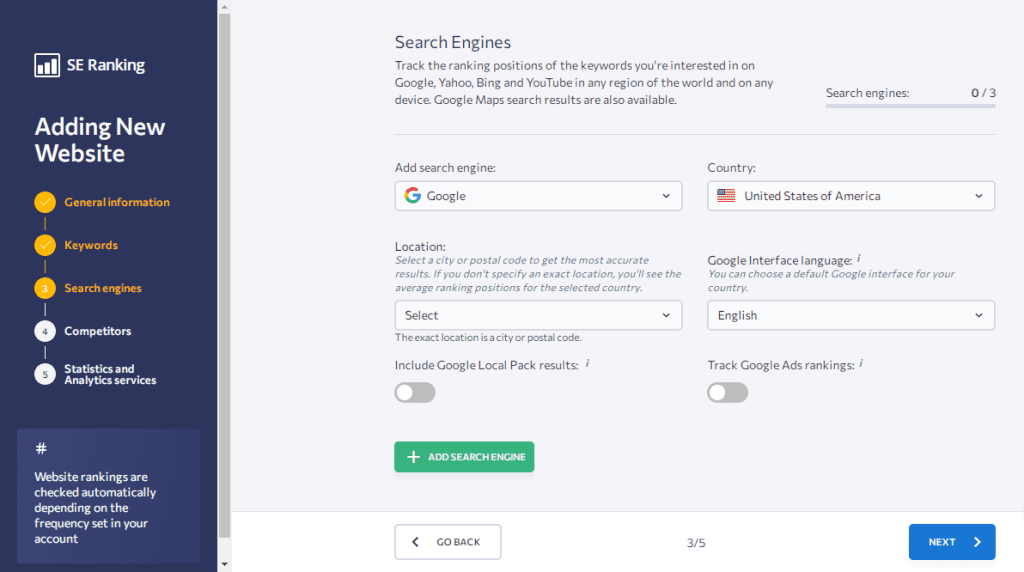Click the Keywords checkmark step icon
The image size is (1024, 572).
point(45,246)
